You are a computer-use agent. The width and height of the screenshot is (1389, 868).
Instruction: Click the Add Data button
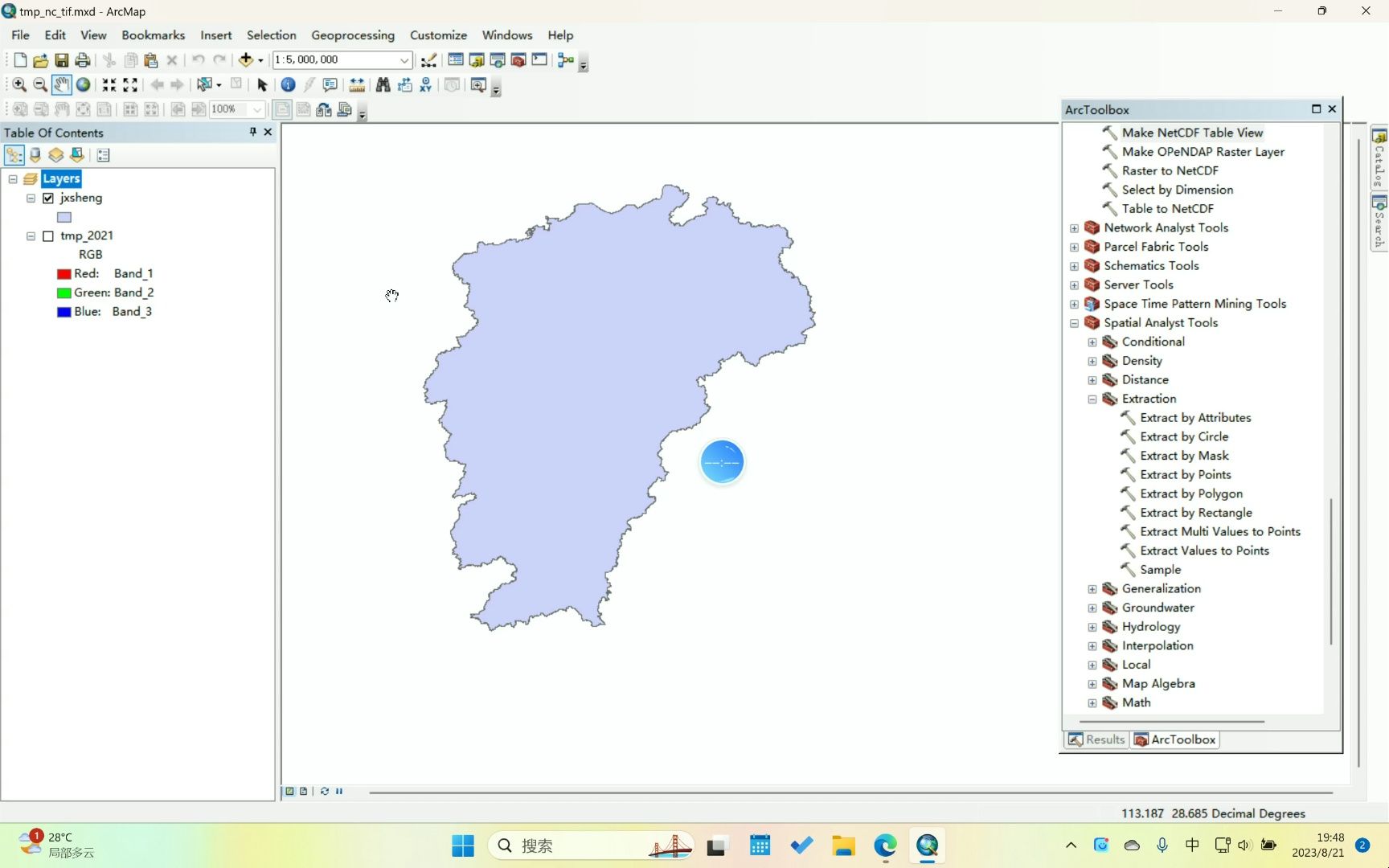pyautogui.click(x=246, y=59)
